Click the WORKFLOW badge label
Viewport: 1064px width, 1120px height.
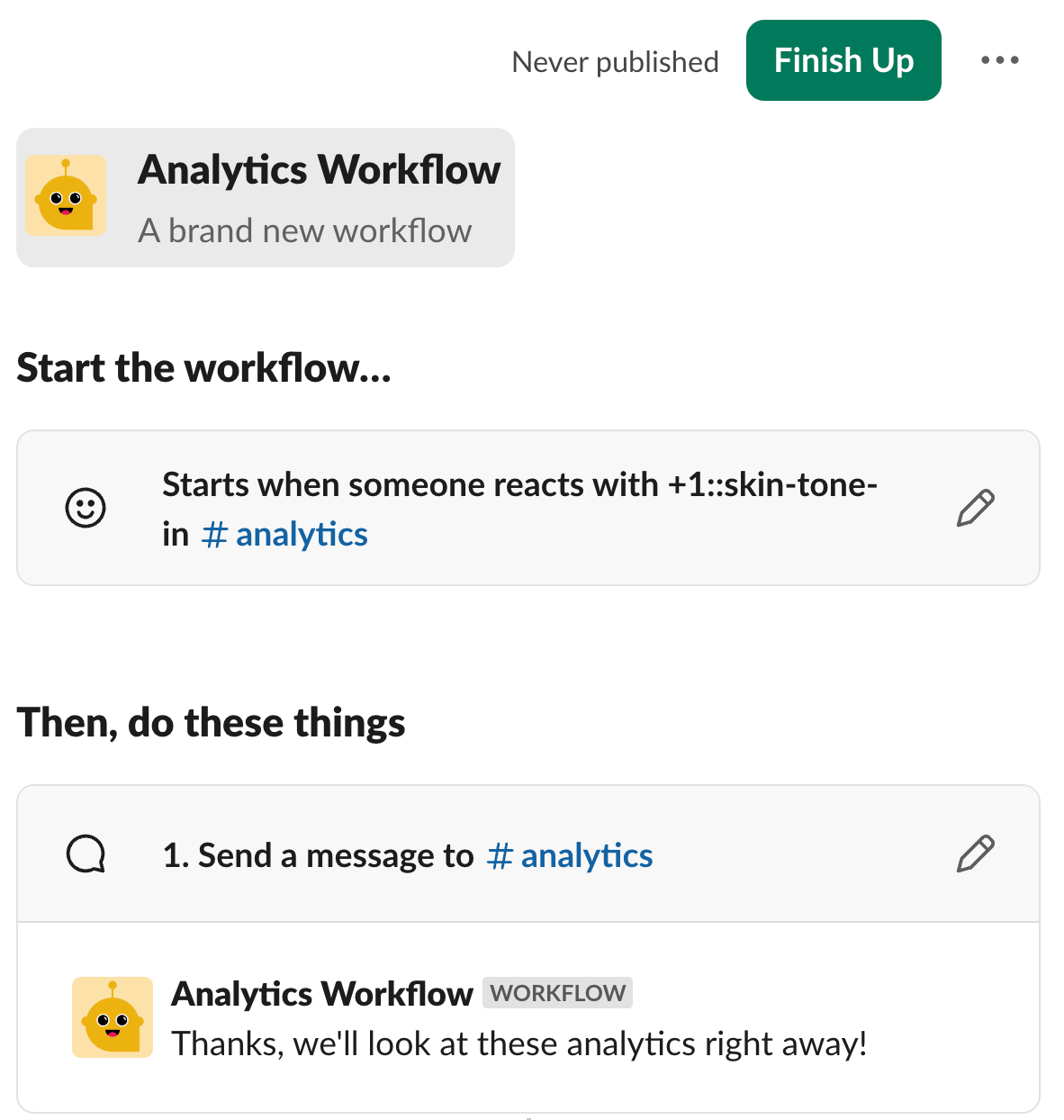(558, 993)
